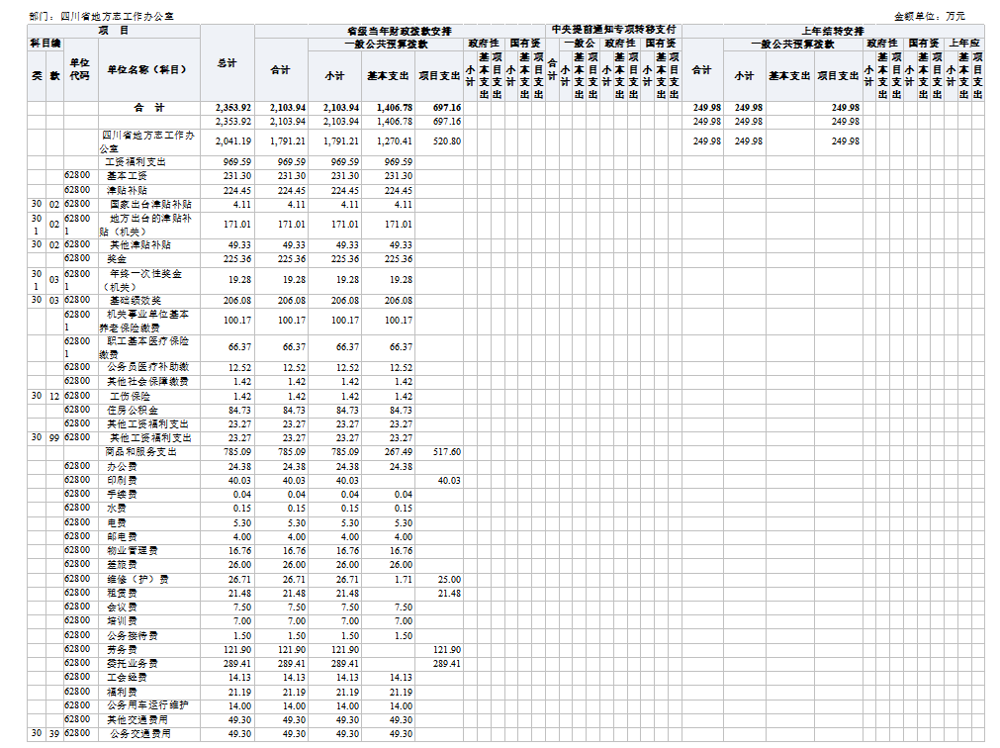Image resolution: width=1000 pixels, height=748 pixels.
Task: Click the 工资福利支出 row label
Action: click(x=138, y=161)
